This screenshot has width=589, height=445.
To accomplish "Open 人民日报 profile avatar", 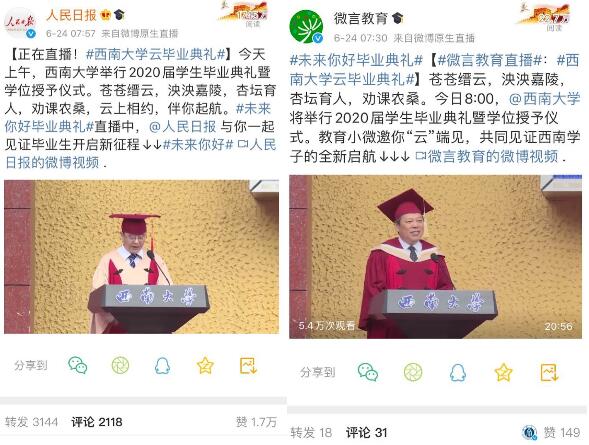I will pos(20,23).
